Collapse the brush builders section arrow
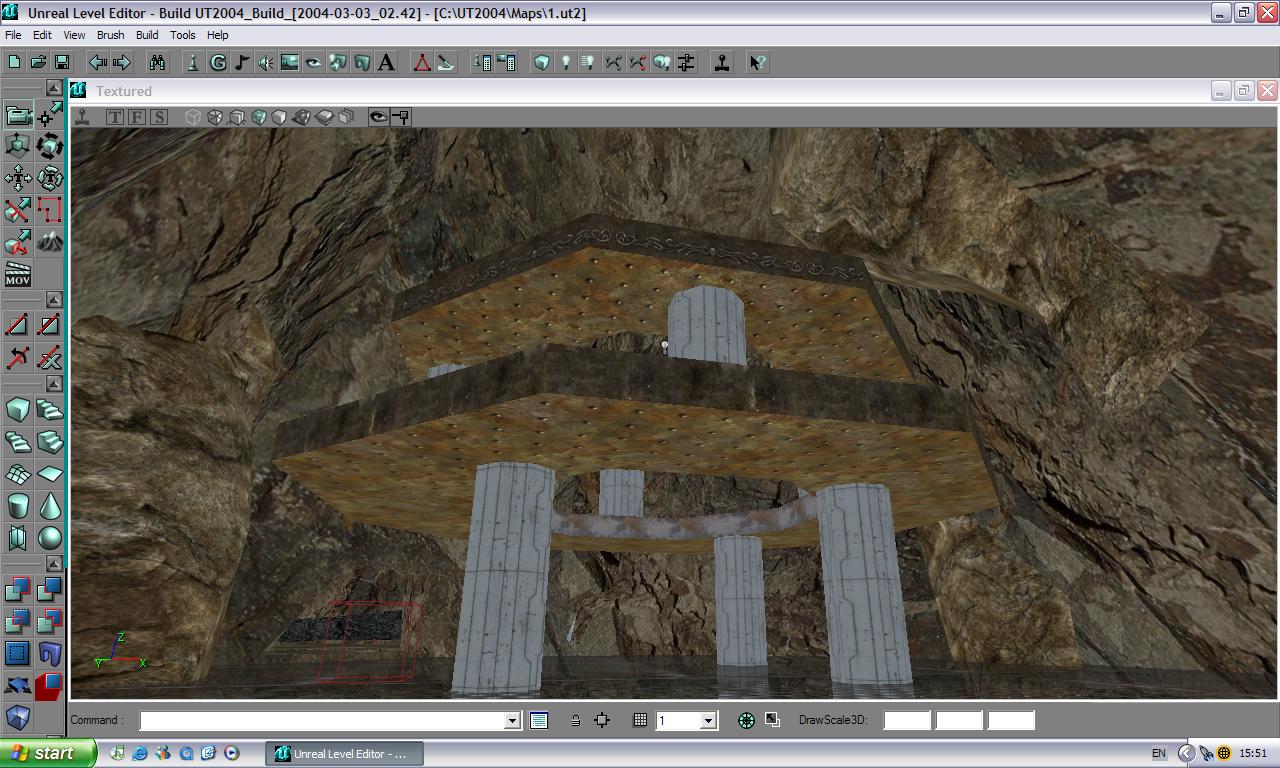Viewport: 1280px width, 768px height. 54,384
